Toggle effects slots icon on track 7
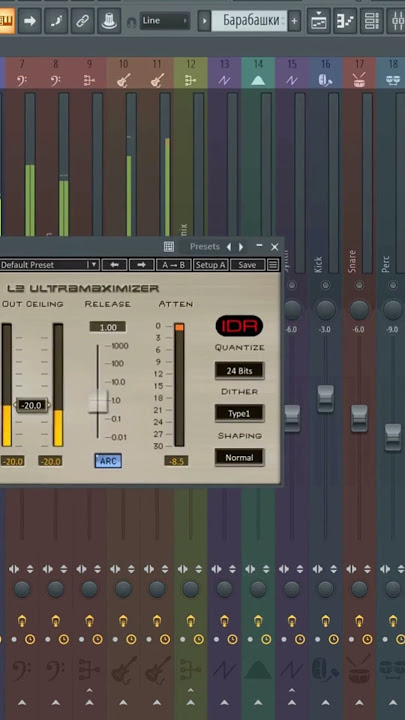Image resolution: width=405 pixels, height=720 pixels. click(x=22, y=621)
